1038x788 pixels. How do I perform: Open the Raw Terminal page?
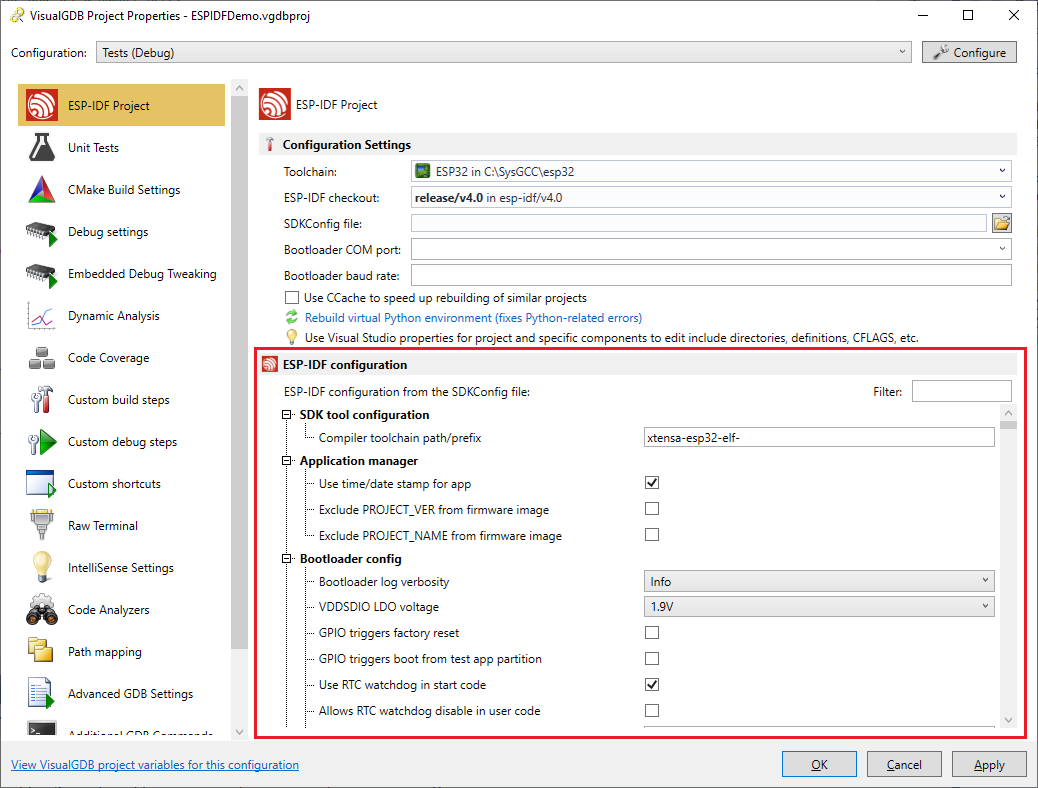[122, 525]
